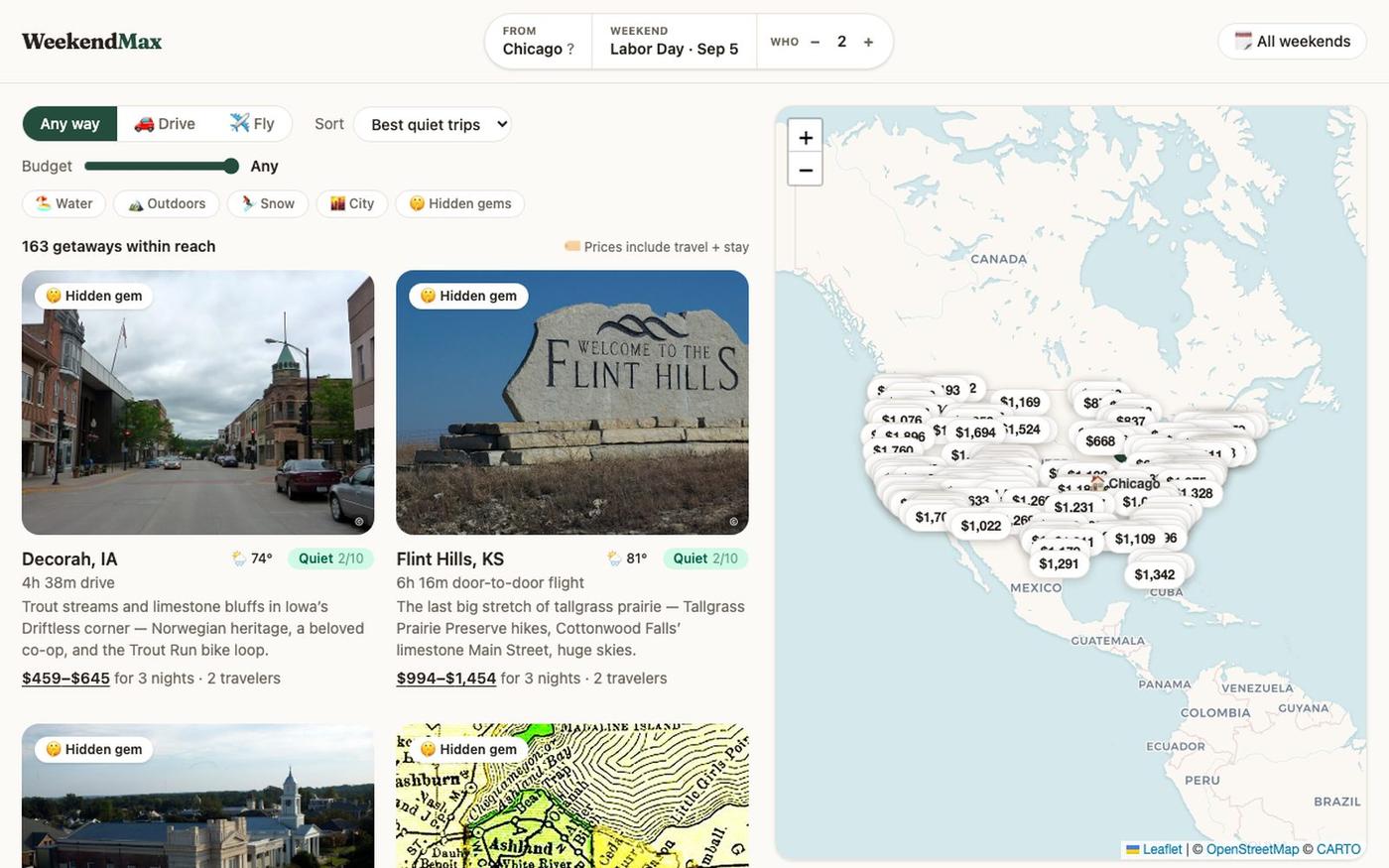Click the Flint Hills, KS title

(x=450, y=558)
